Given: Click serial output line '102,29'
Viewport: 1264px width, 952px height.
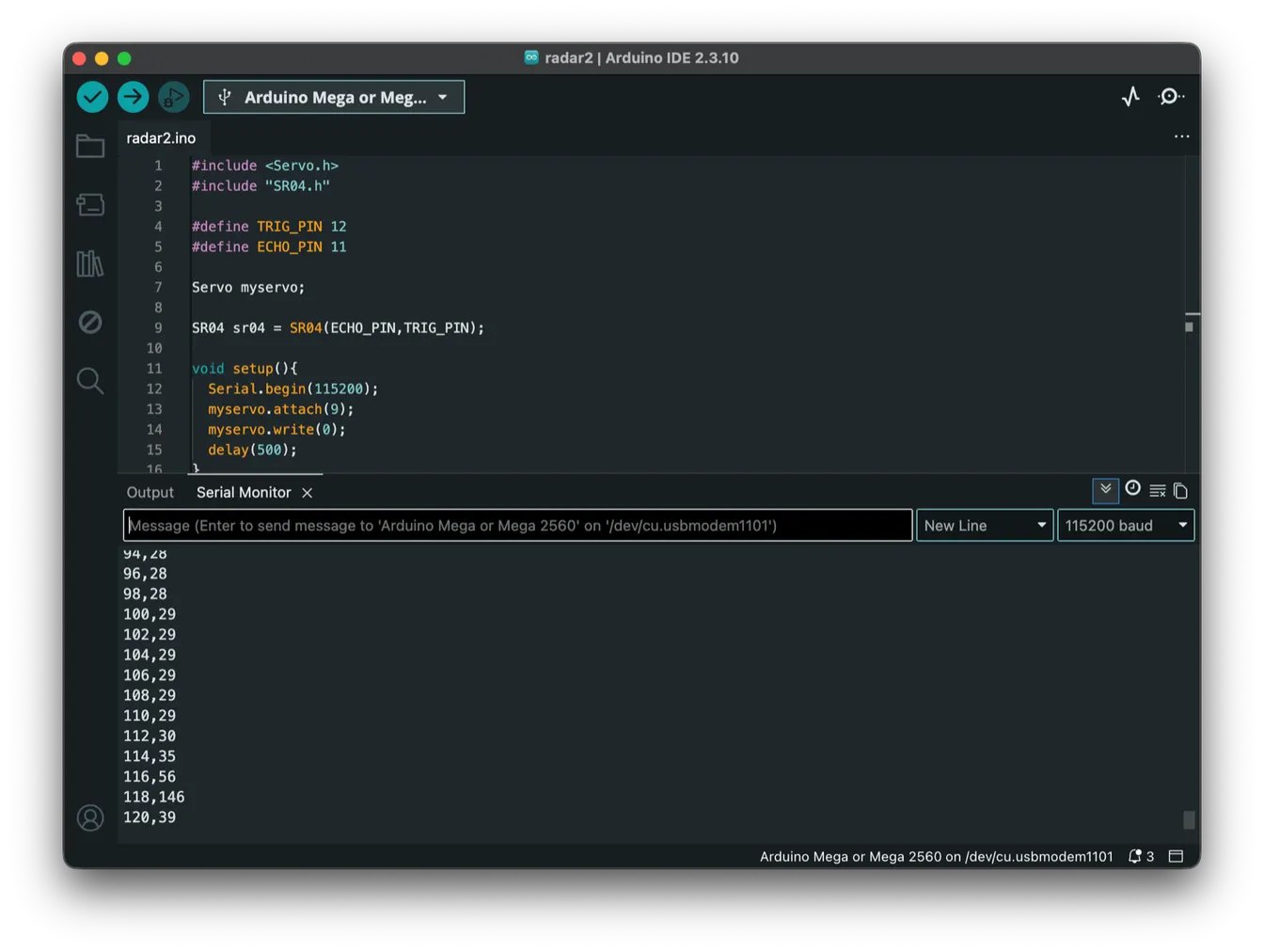Looking at the screenshot, I should [150, 635].
